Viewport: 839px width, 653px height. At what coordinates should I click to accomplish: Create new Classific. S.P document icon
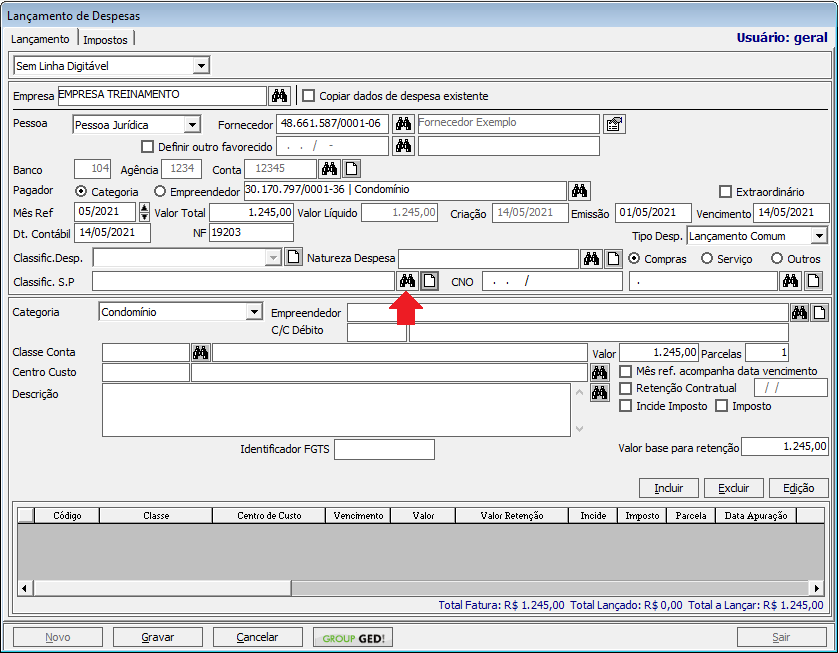pyautogui.click(x=430, y=281)
